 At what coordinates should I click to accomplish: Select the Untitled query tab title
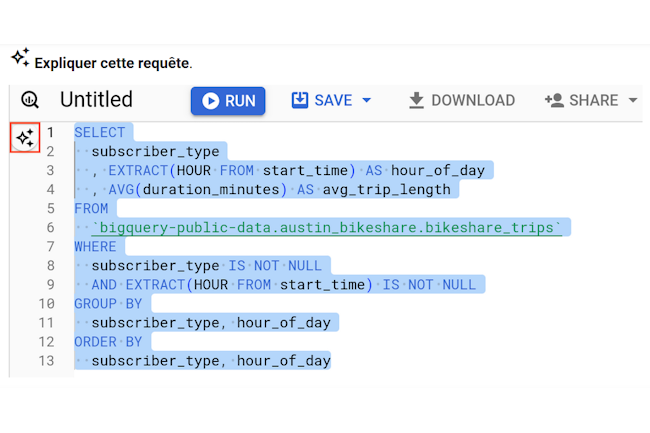(96, 99)
